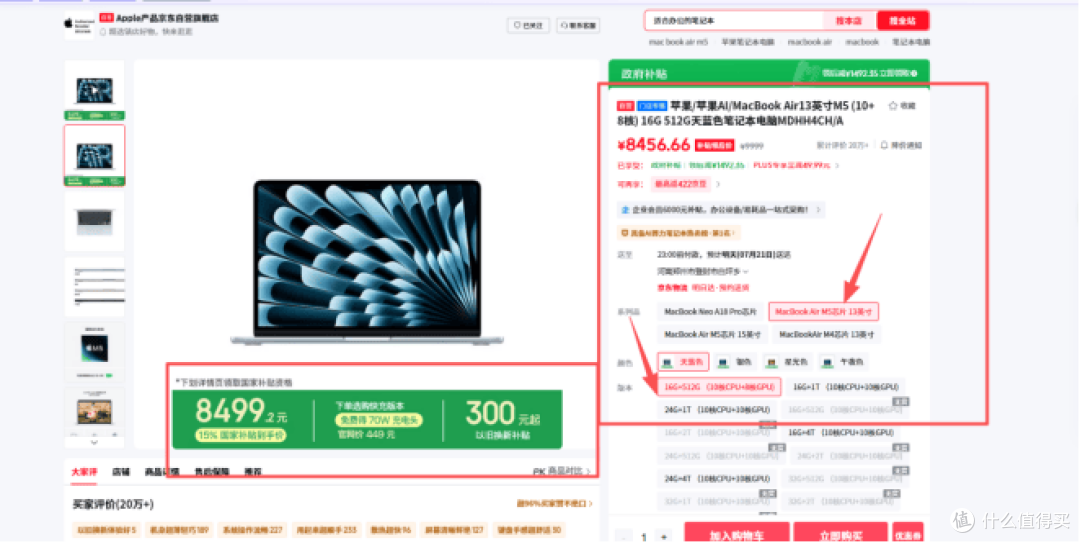Open the 'macbook air' search suggestion
Viewport: 1080px width, 543px height.
coord(810,42)
